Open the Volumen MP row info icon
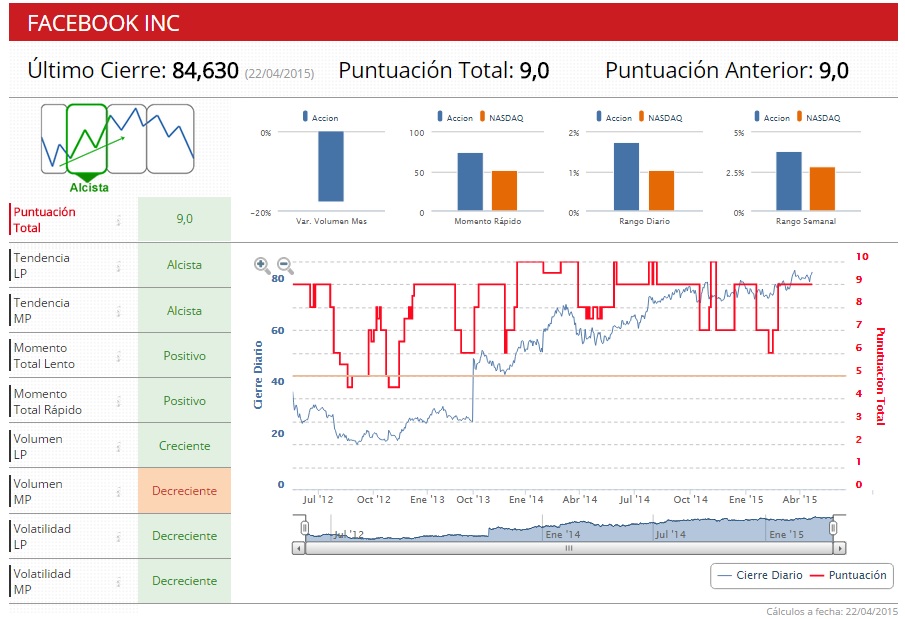The image size is (905, 619). click(x=119, y=491)
